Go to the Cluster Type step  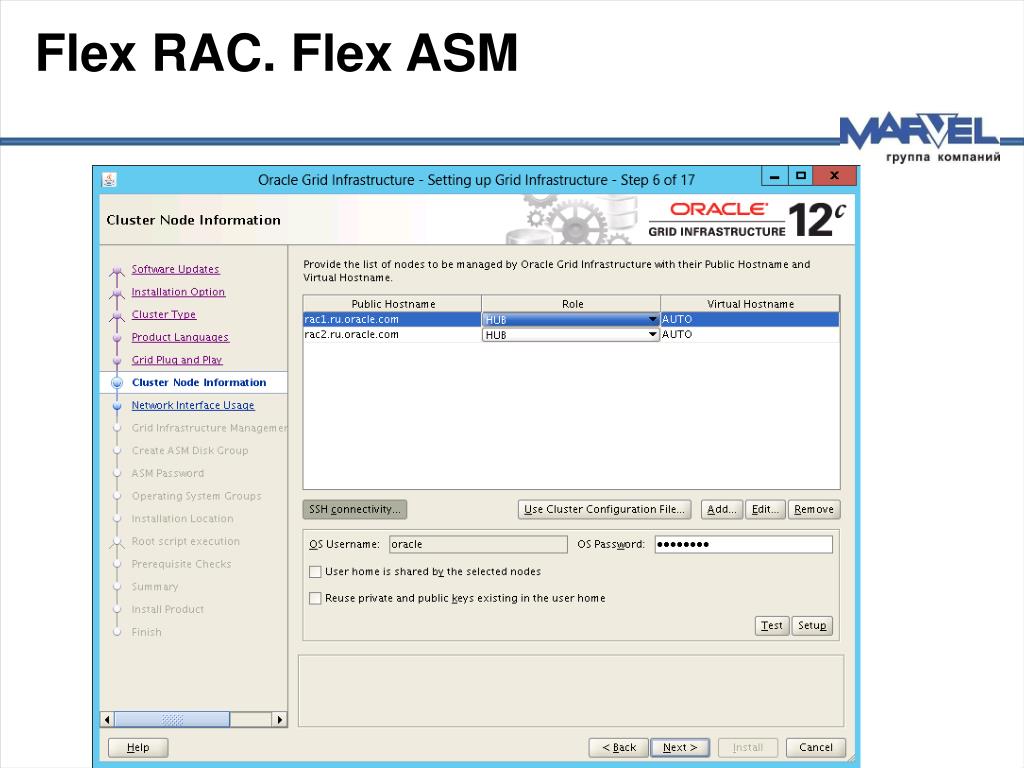[164, 314]
